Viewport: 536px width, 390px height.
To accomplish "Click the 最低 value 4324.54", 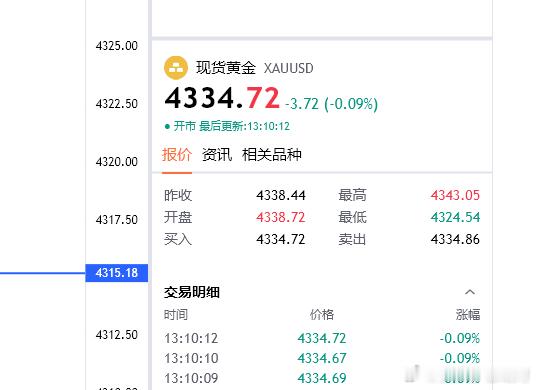I will pyautogui.click(x=455, y=217).
